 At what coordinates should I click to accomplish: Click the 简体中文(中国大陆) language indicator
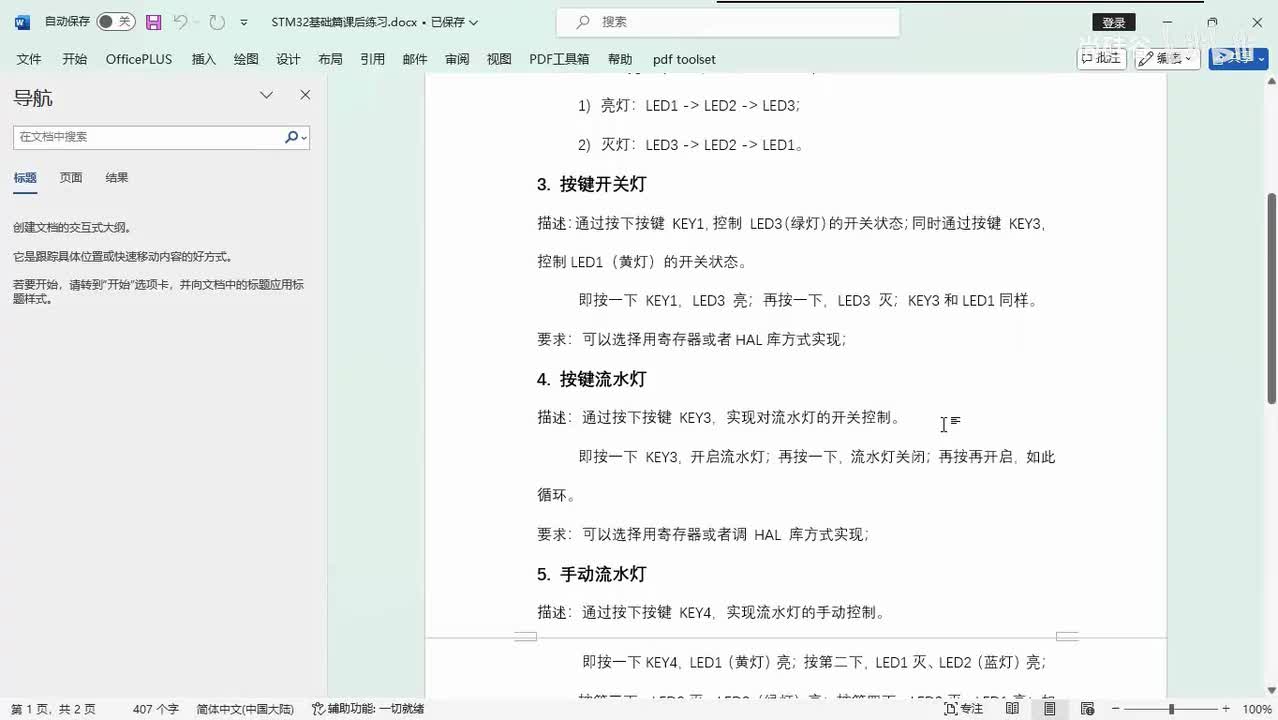tap(245, 709)
